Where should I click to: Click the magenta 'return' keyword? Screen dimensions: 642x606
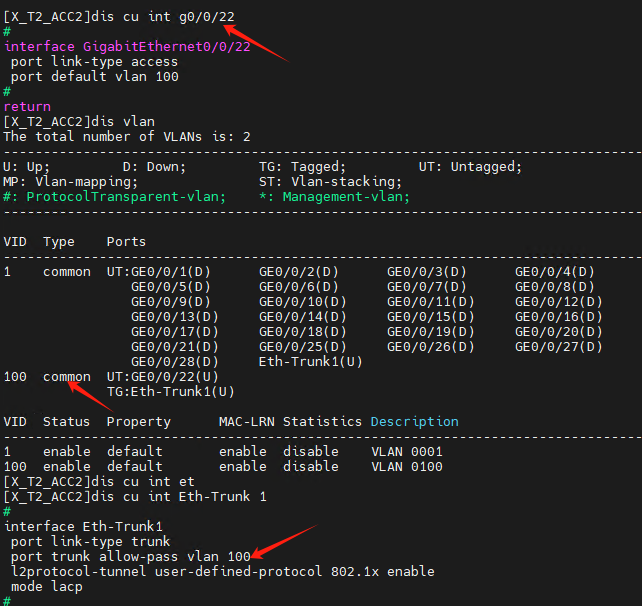pos(27,107)
